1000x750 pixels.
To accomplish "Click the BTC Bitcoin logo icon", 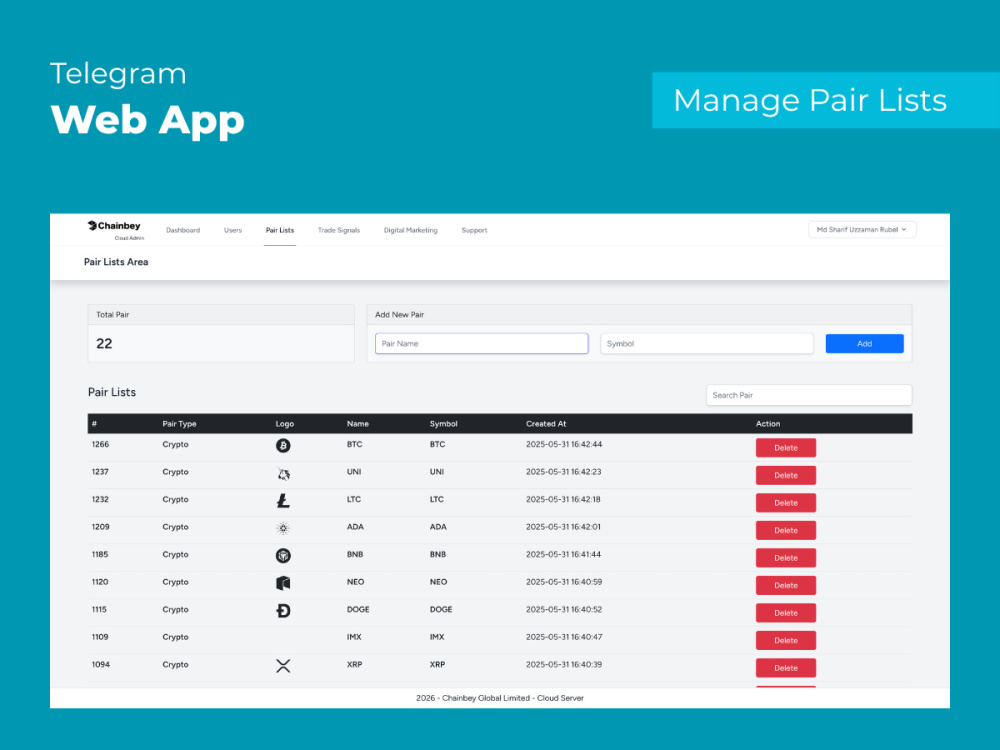I will tap(283, 446).
